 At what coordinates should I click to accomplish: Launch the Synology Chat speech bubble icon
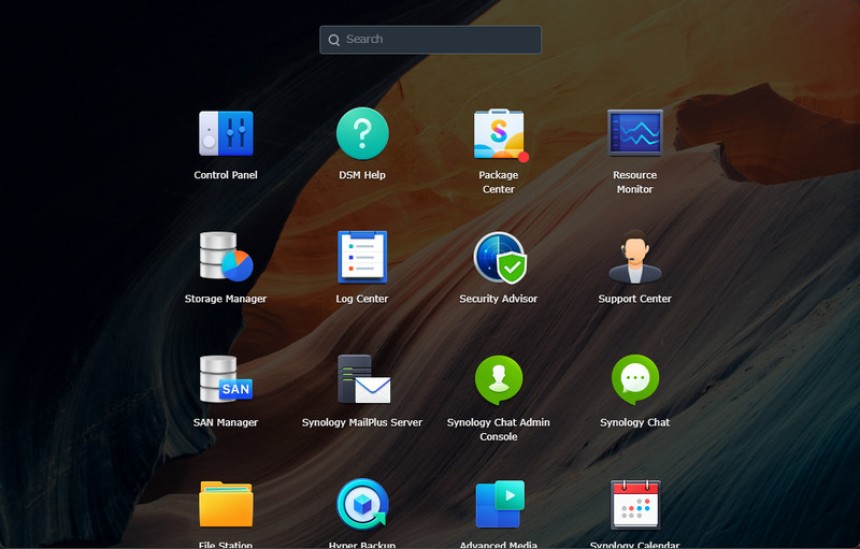635,381
